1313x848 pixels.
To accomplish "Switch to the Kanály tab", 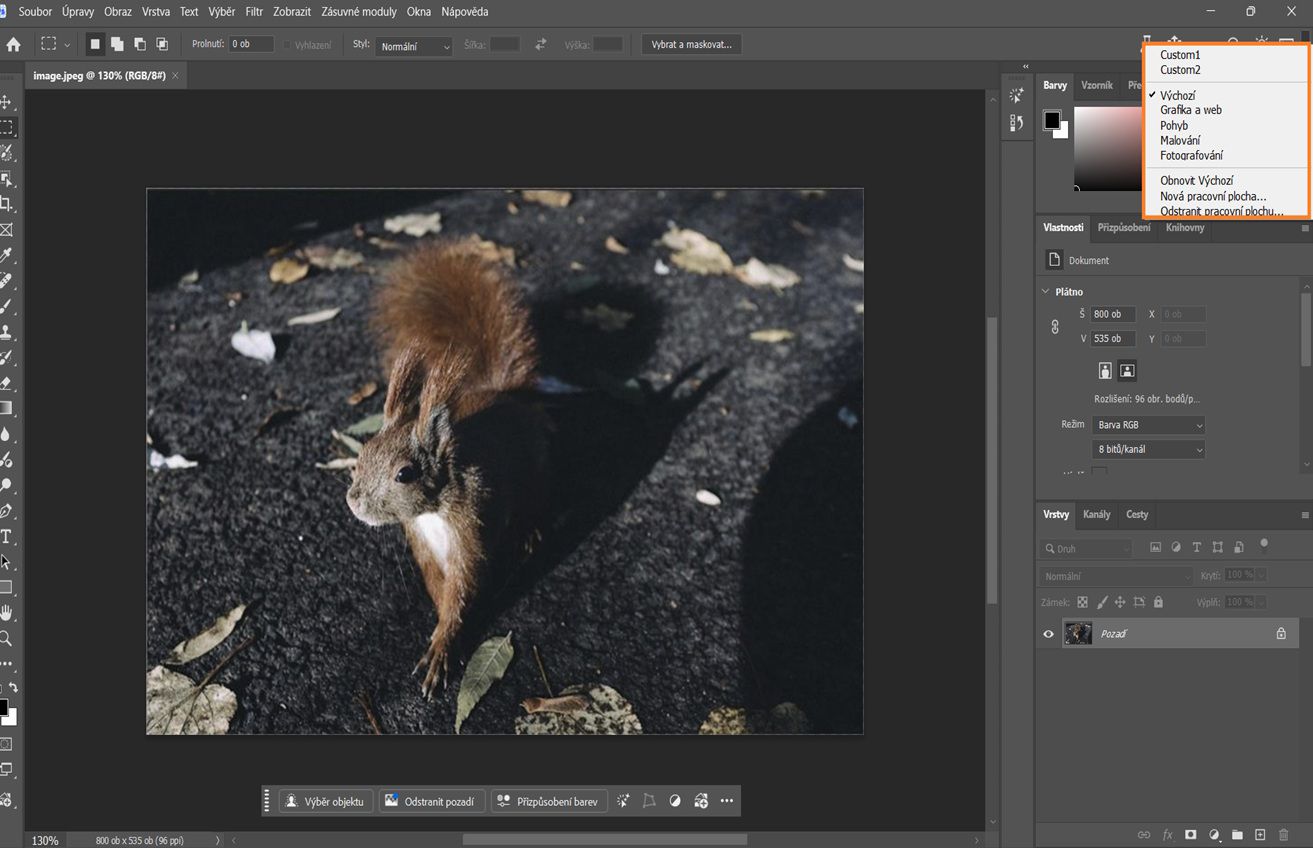I will pyautogui.click(x=1096, y=514).
